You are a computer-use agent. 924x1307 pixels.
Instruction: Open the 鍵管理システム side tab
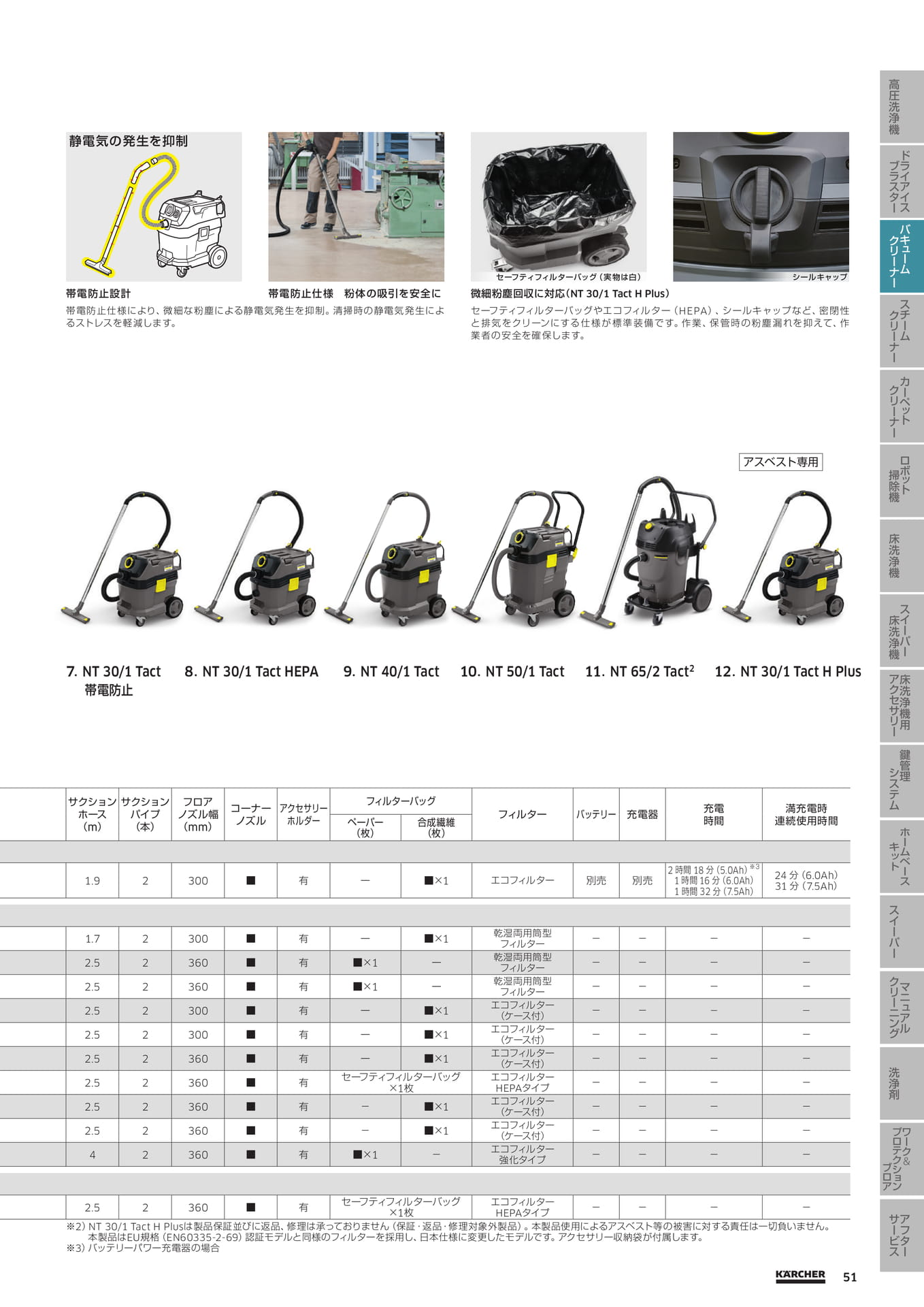[x=902, y=781]
